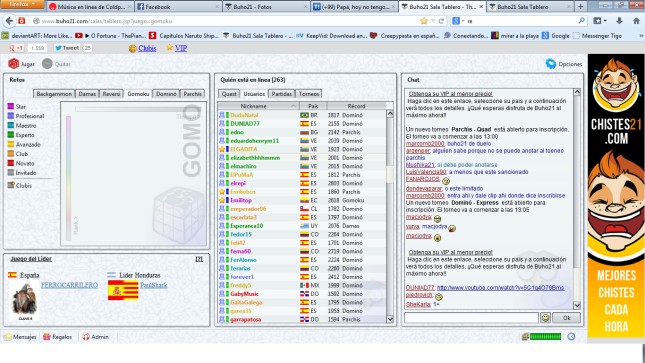645x363 pixels.
Task: Switch to the Backgammon tab
Action: tap(54, 94)
